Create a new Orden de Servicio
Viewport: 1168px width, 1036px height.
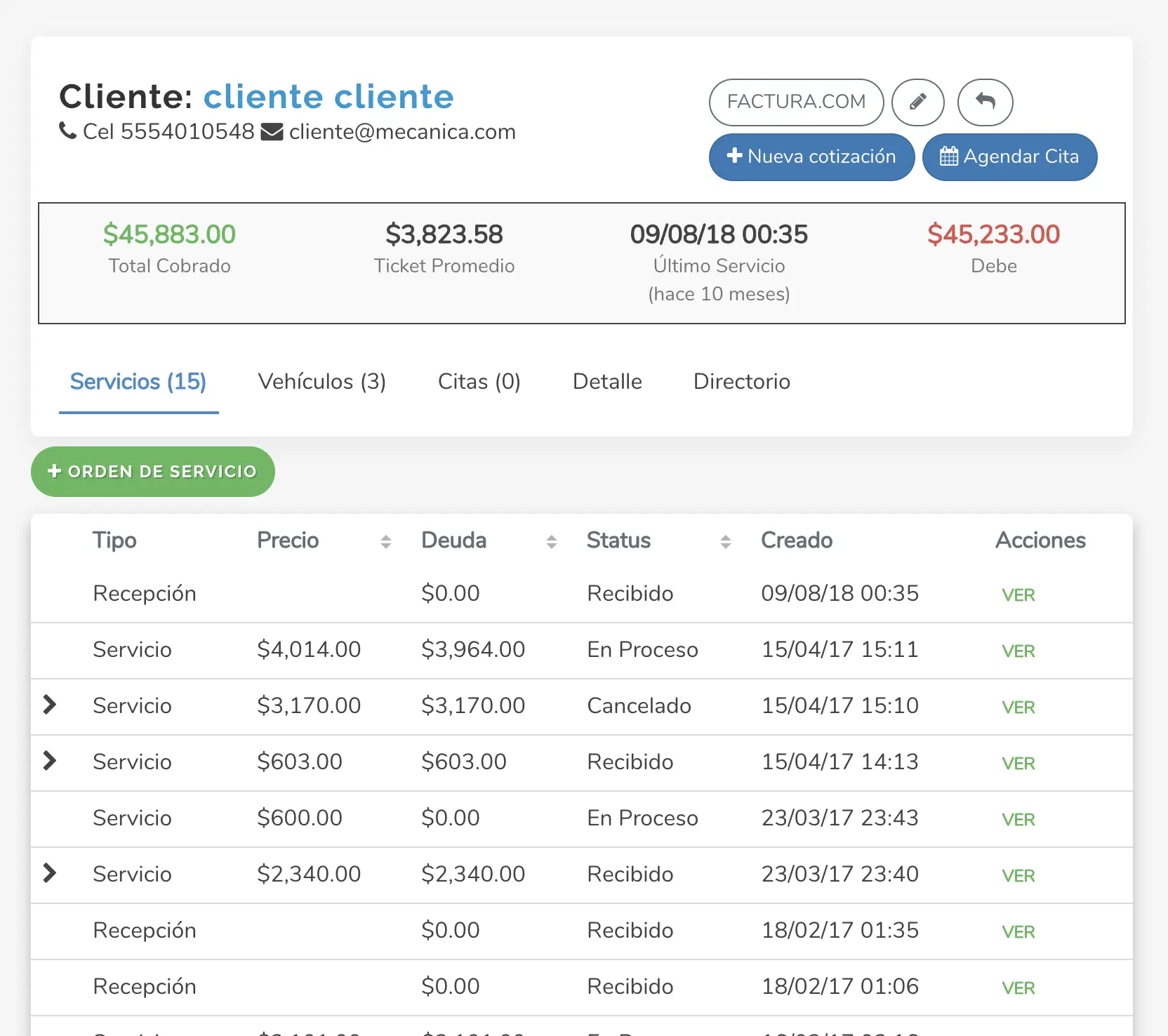(x=152, y=472)
